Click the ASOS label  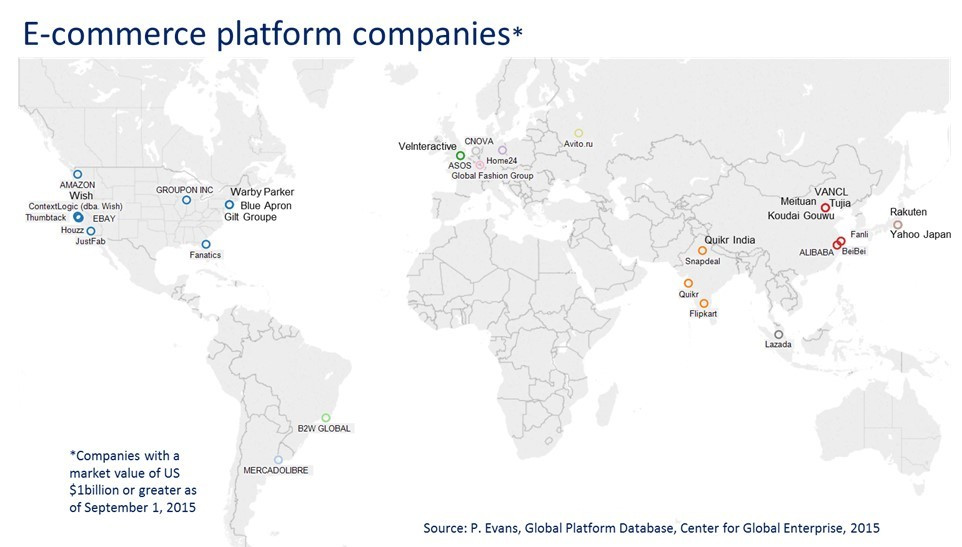tap(460, 166)
